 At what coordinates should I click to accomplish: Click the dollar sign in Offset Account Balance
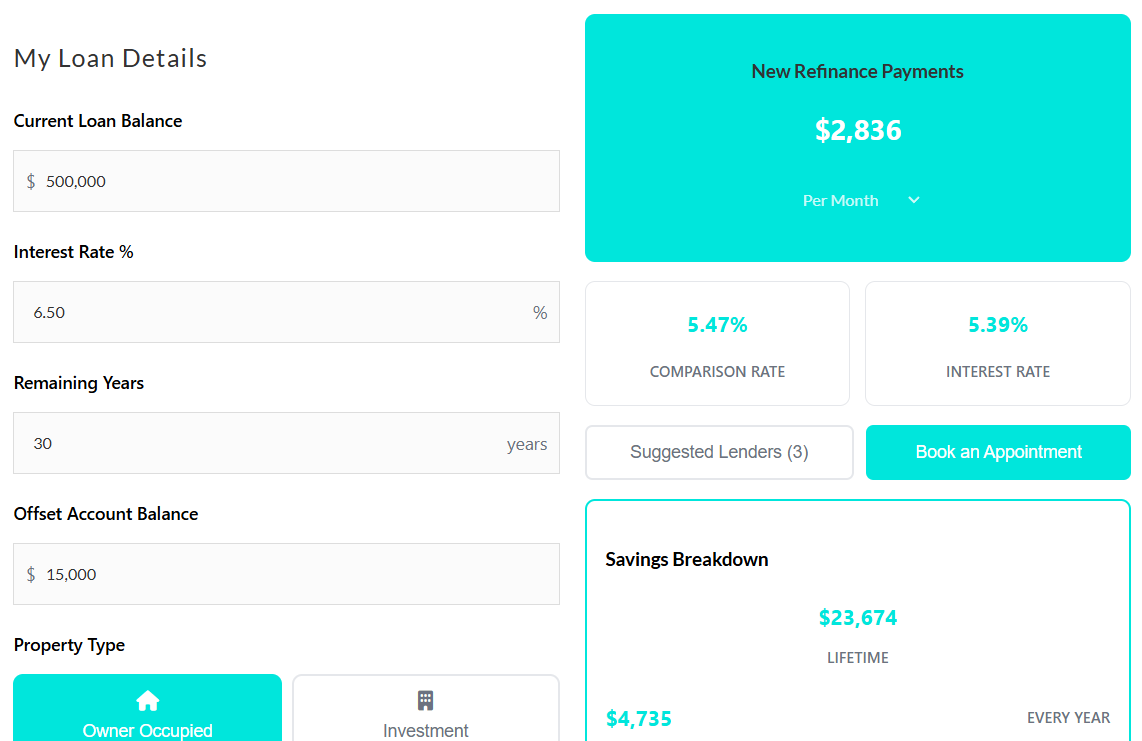(x=30, y=574)
